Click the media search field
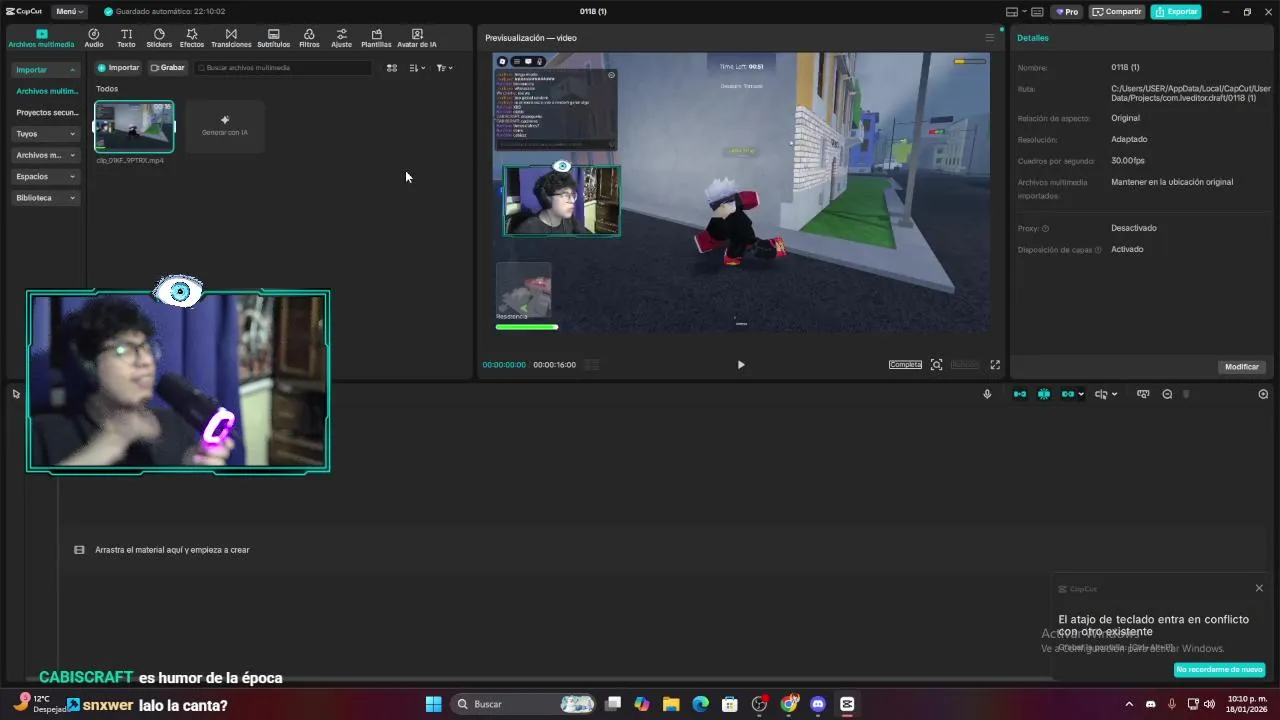1280x720 pixels. (282, 68)
